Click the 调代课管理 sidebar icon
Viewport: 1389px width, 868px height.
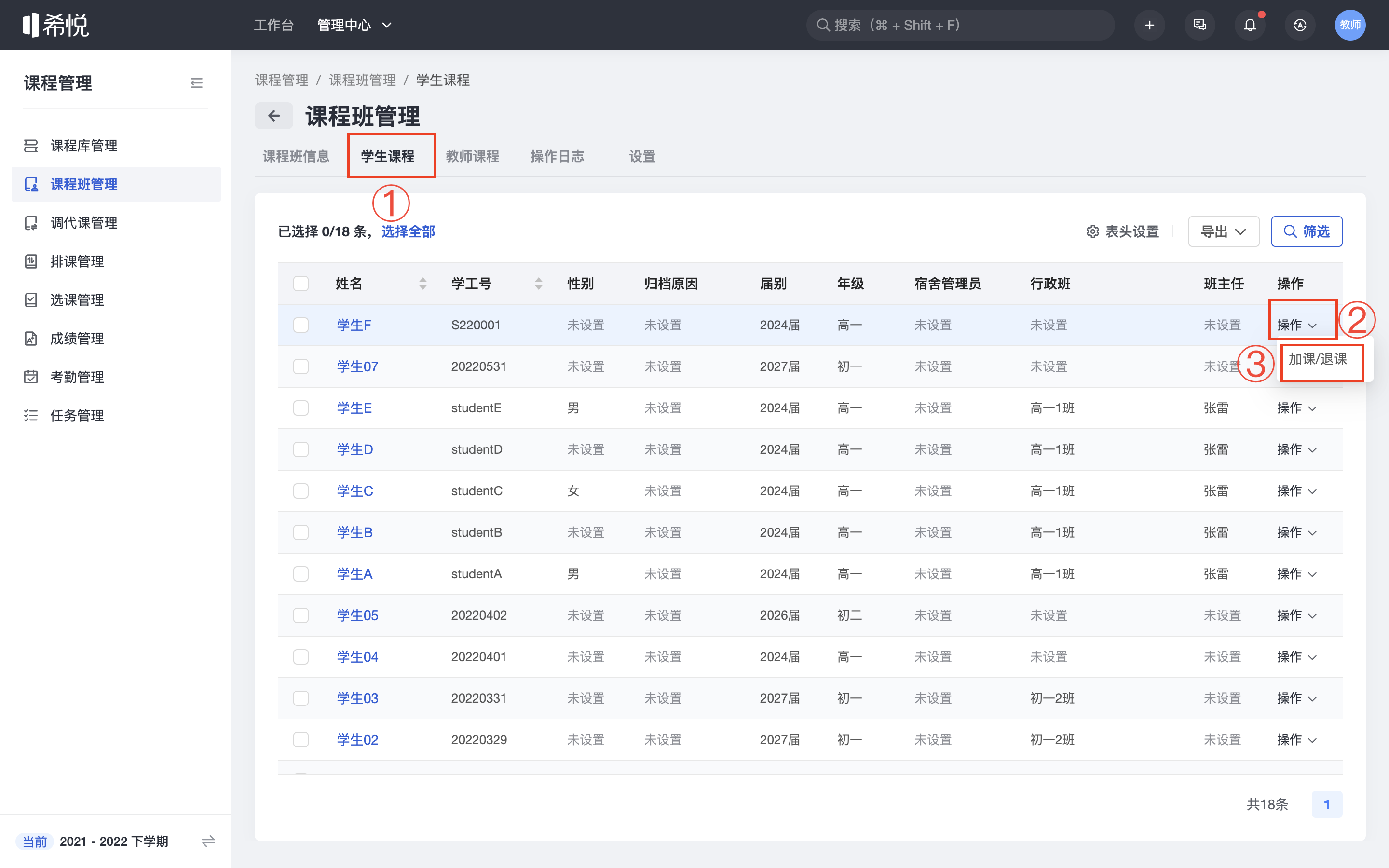[31, 223]
